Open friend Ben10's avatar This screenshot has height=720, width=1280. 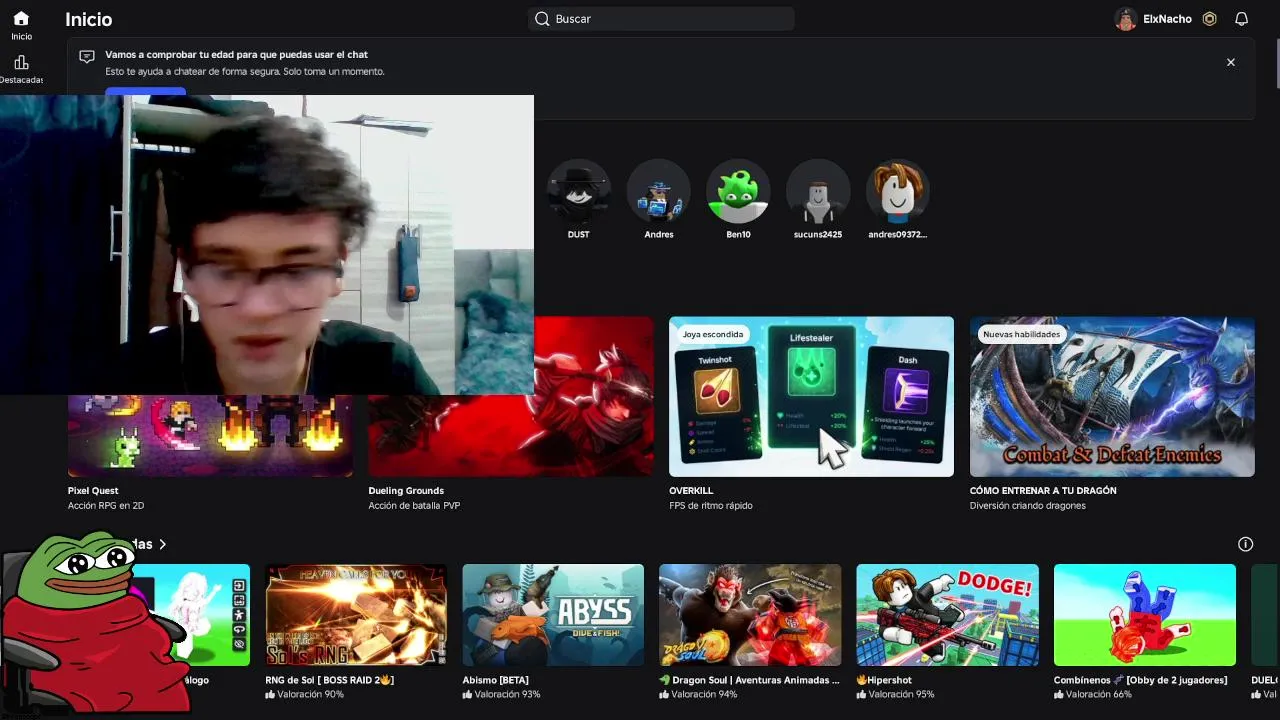[738, 191]
